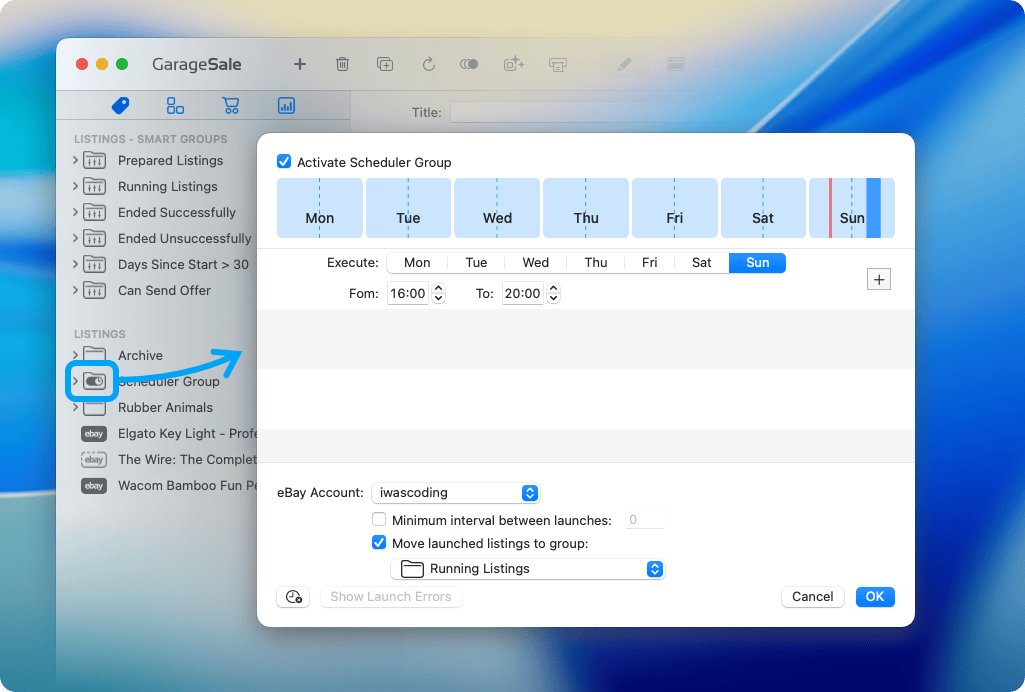Click the dimmed preview layout toolbar icon
Viewport: 1025px width, 692px height.
click(x=675, y=64)
